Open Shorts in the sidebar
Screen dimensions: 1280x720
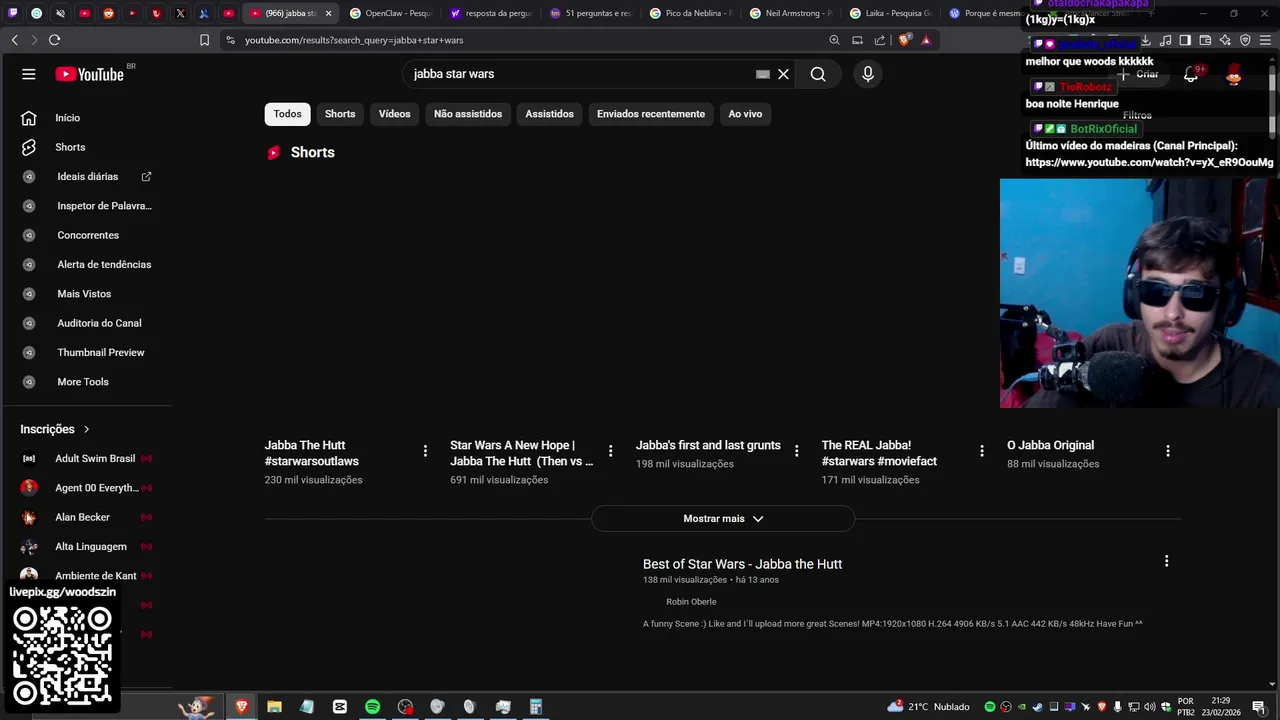tap(87, 147)
